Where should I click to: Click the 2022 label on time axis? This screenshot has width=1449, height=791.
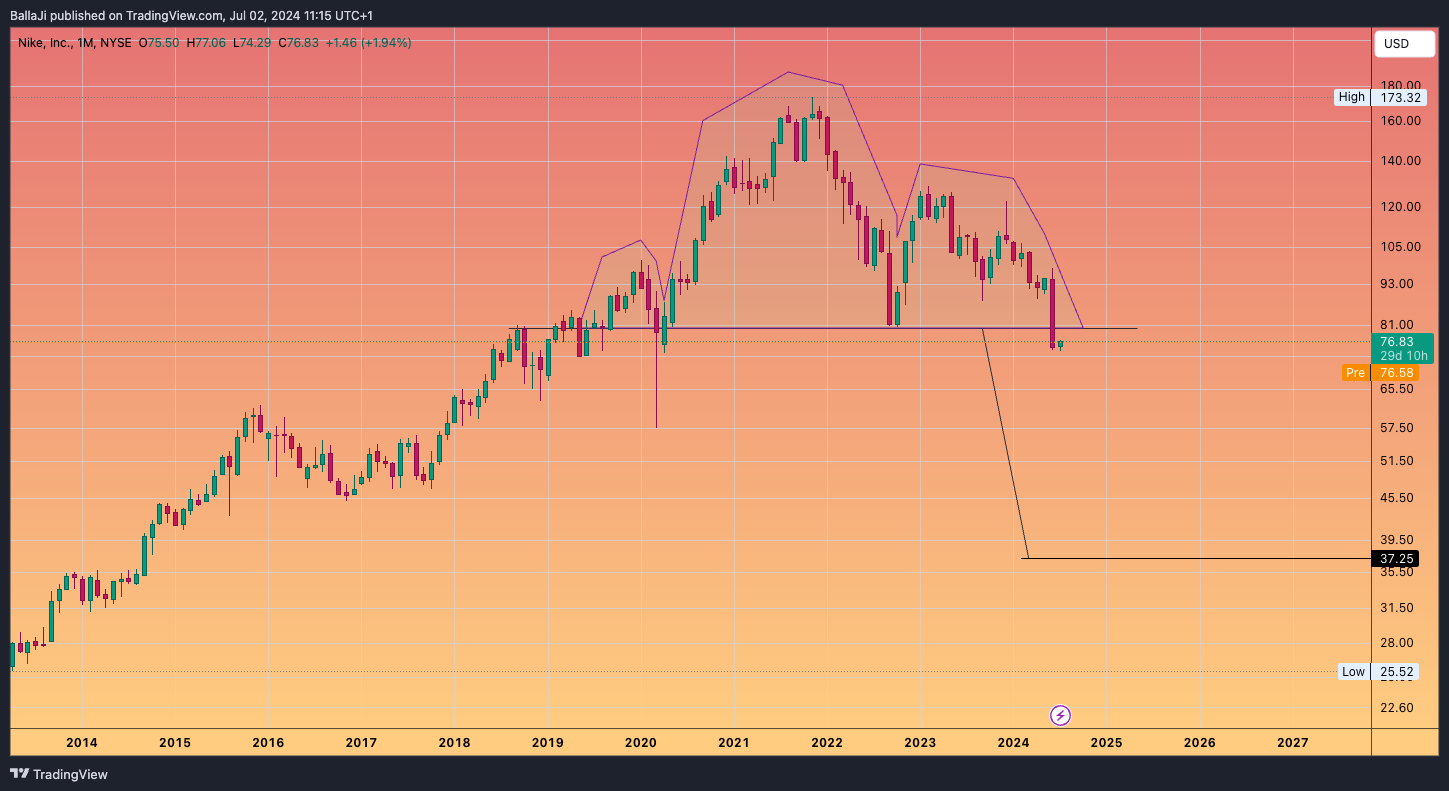click(827, 743)
